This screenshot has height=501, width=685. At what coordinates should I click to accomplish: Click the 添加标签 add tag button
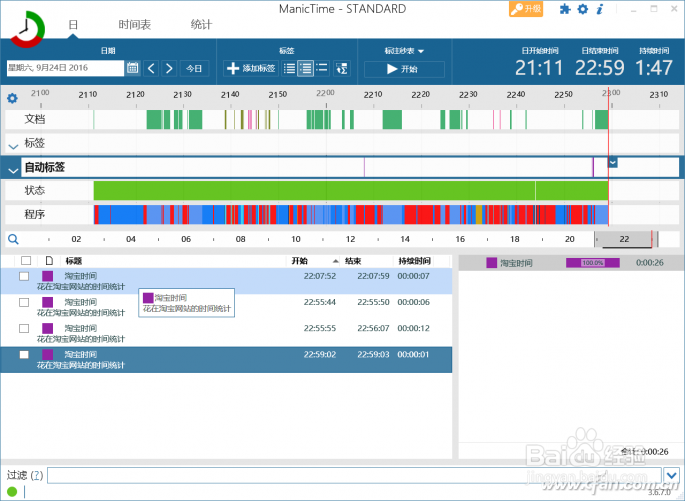(251, 68)
